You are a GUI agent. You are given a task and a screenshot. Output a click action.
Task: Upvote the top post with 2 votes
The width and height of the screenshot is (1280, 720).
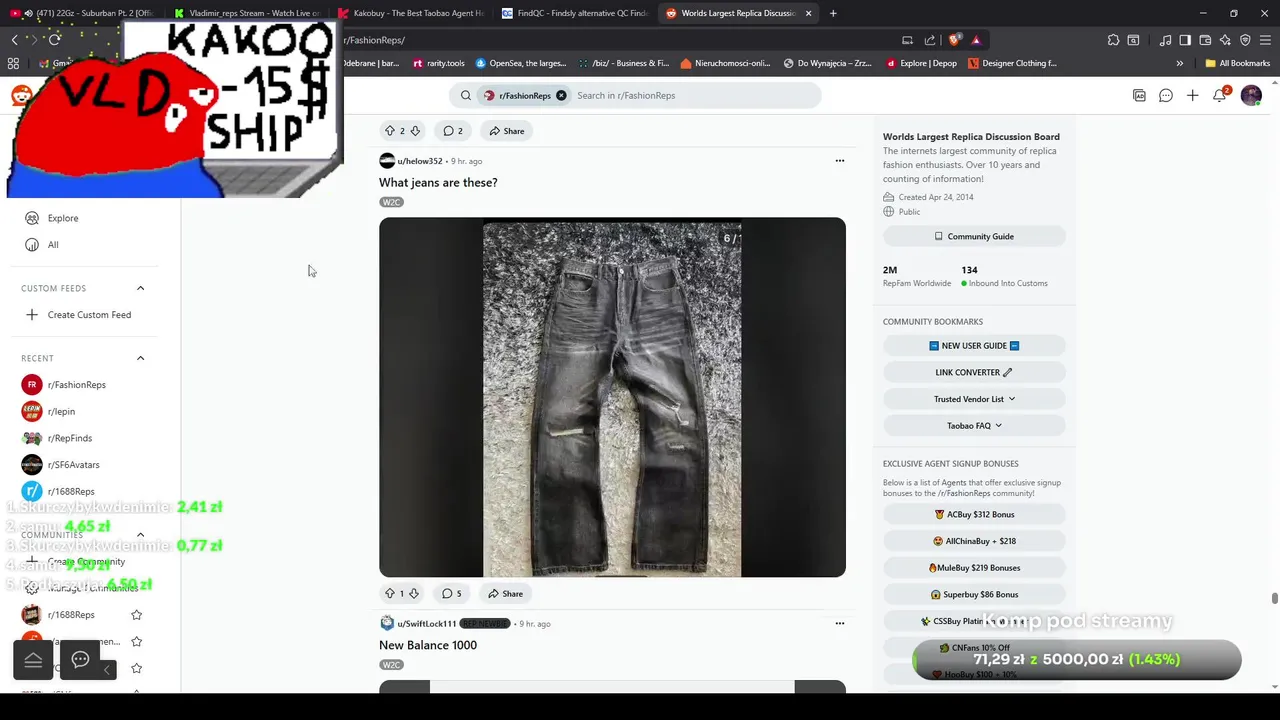click(390, 131)
